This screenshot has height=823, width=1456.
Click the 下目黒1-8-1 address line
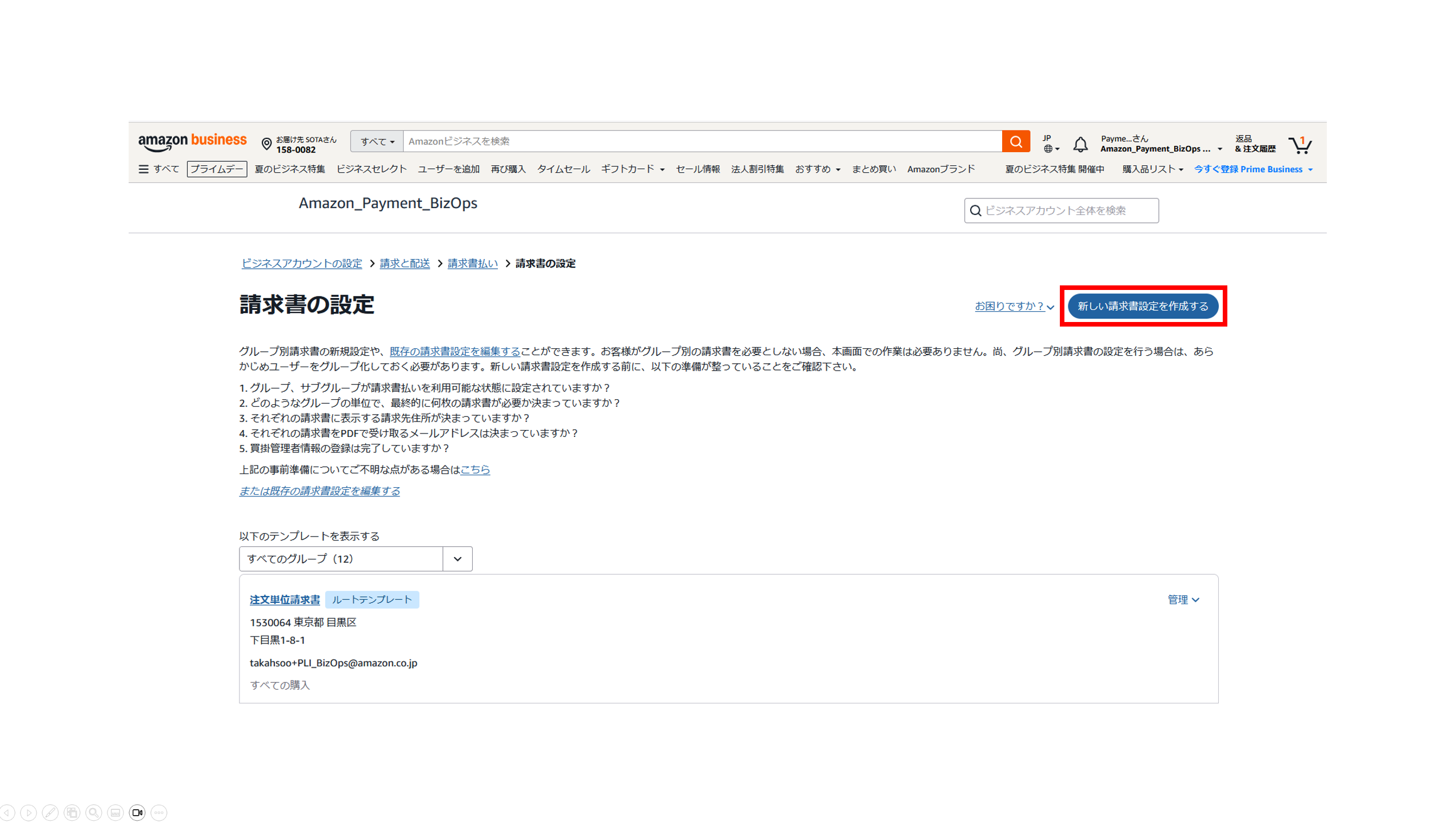coord(277,640)
